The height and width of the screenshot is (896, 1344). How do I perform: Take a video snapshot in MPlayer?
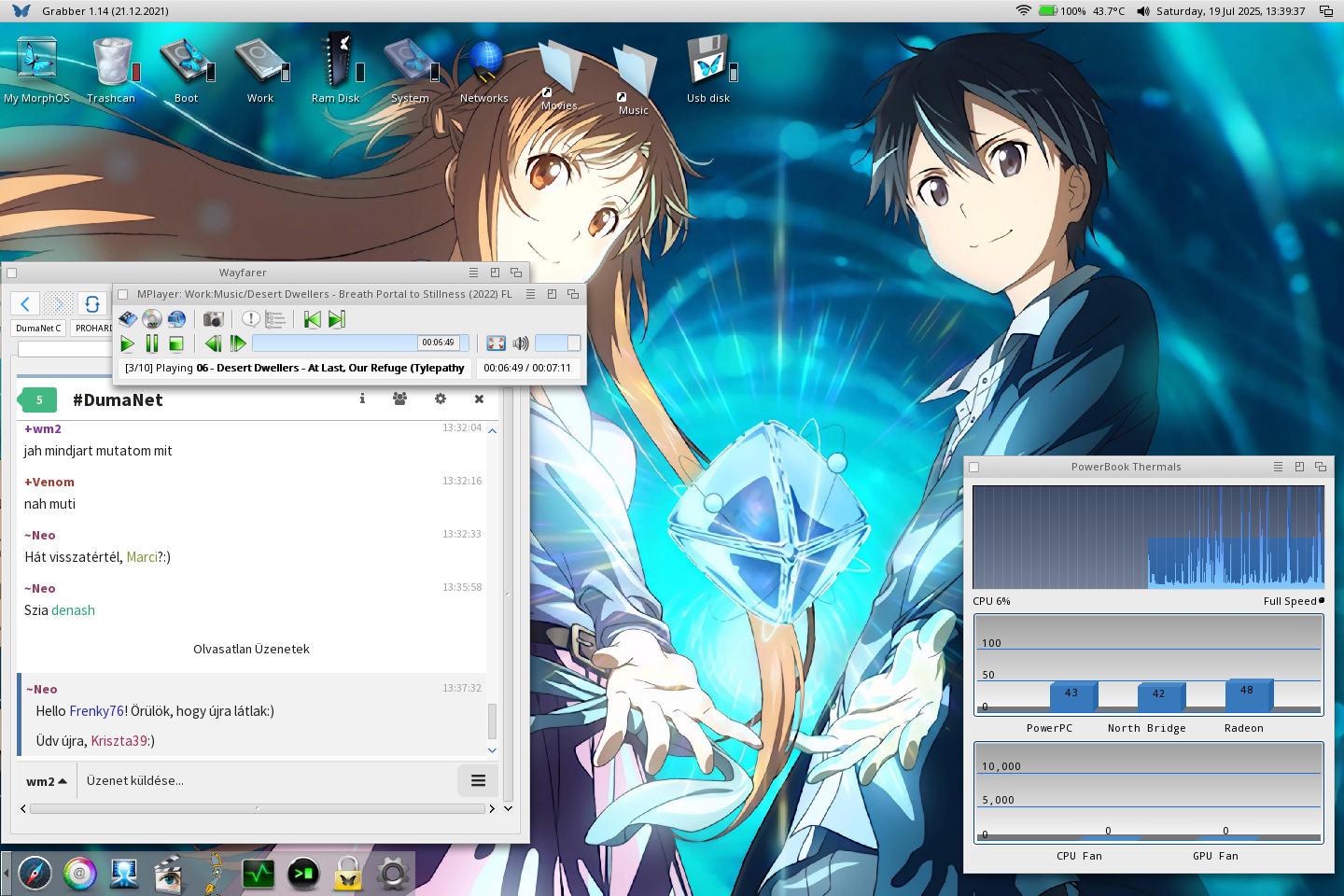pos(213,318)
